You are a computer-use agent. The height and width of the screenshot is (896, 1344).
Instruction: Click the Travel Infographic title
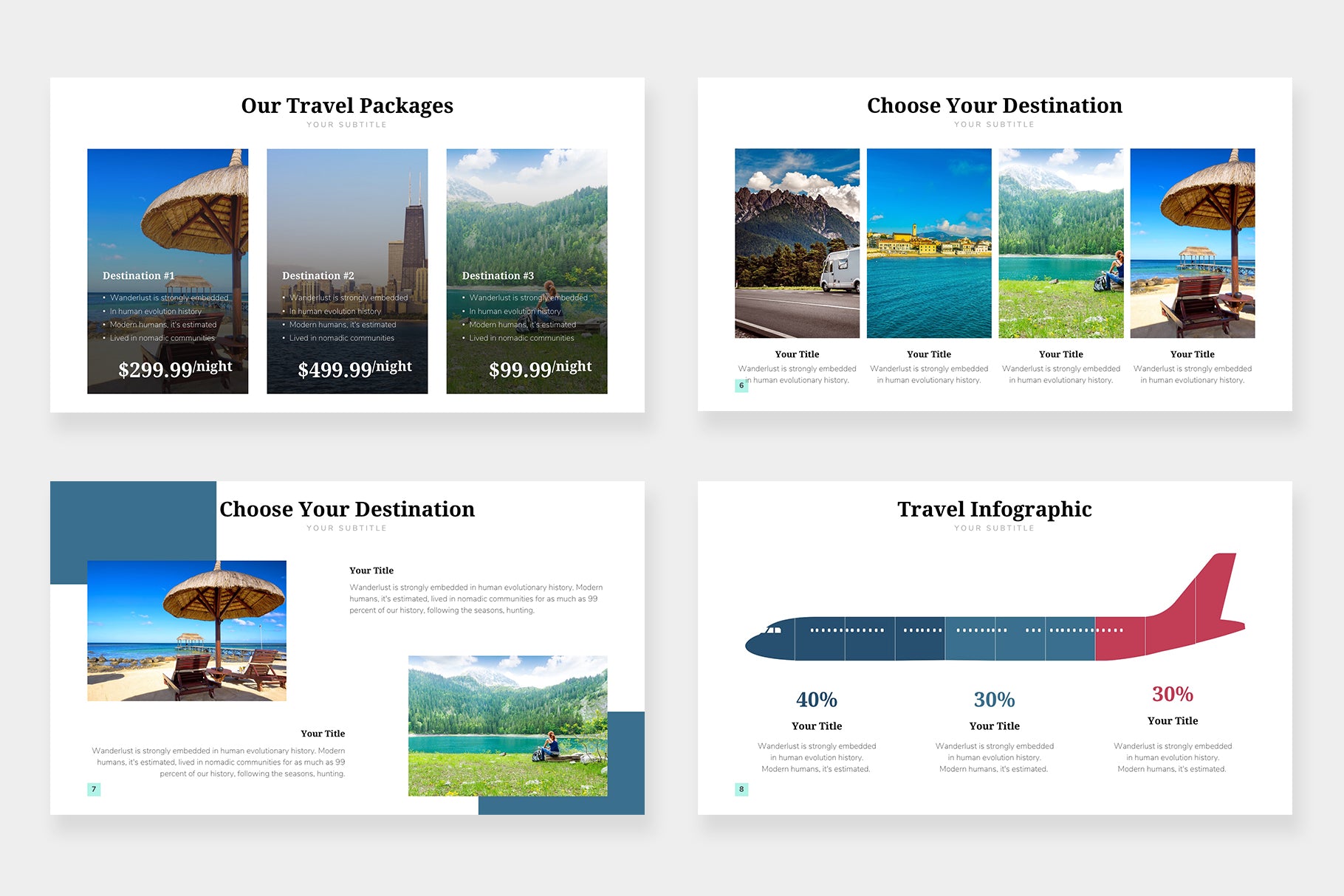994,509
